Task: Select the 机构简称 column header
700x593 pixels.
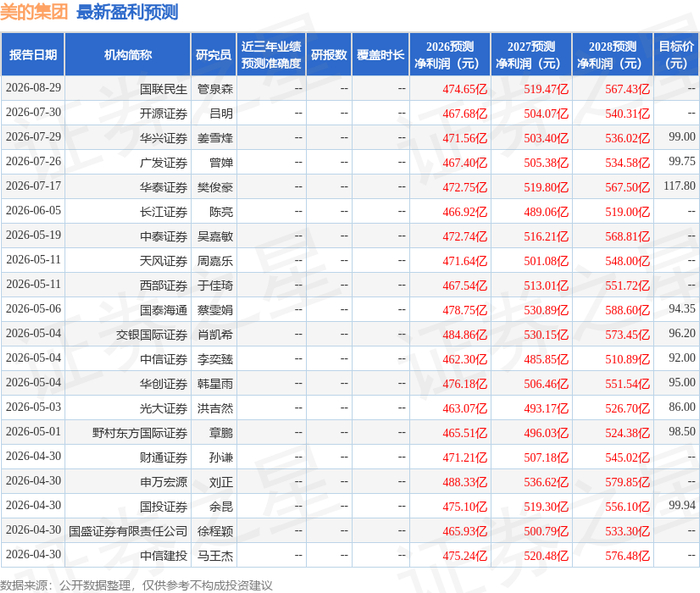Action: click(128, 54)
